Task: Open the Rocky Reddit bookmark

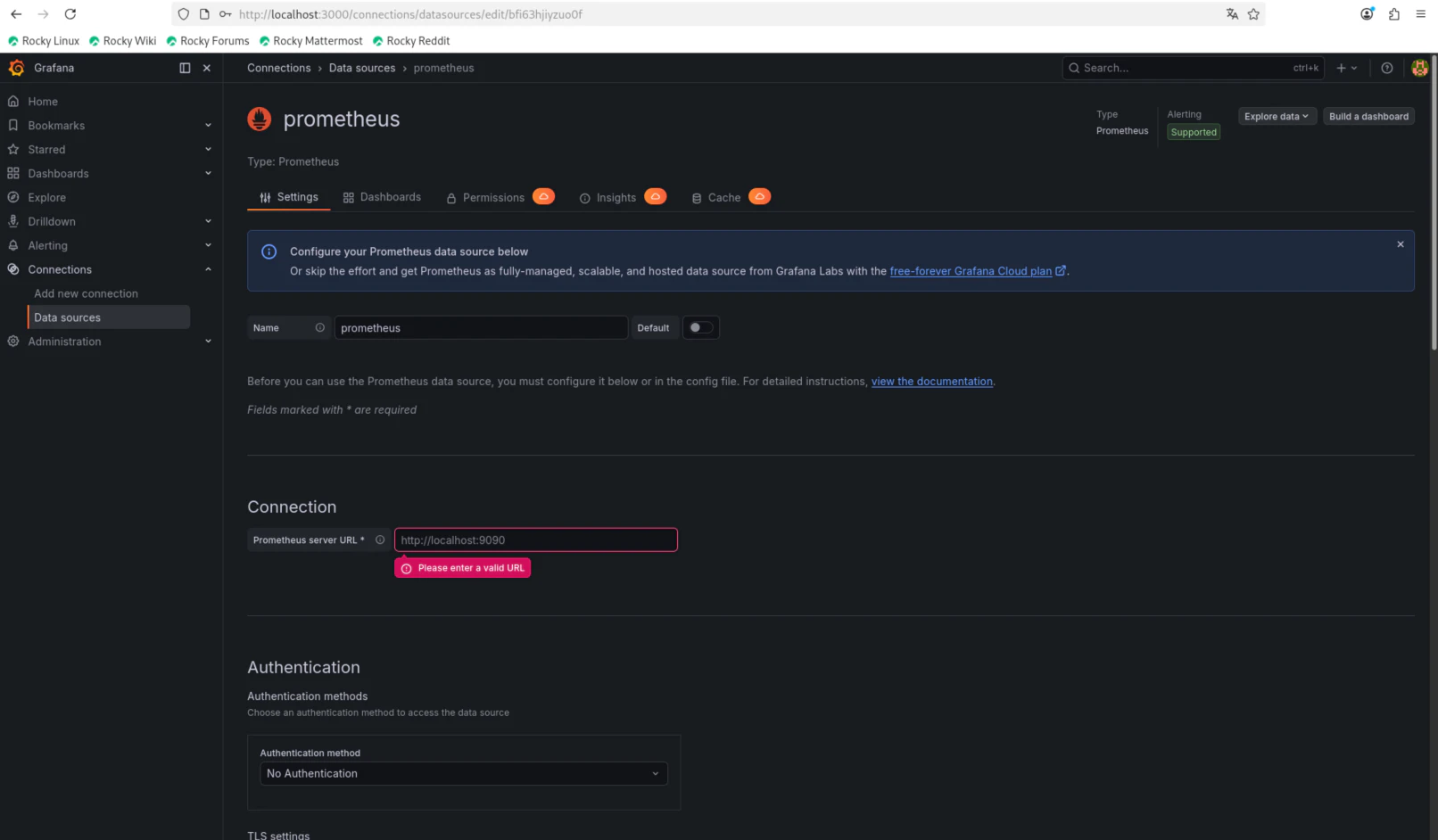Action: (x=411, y=41)
